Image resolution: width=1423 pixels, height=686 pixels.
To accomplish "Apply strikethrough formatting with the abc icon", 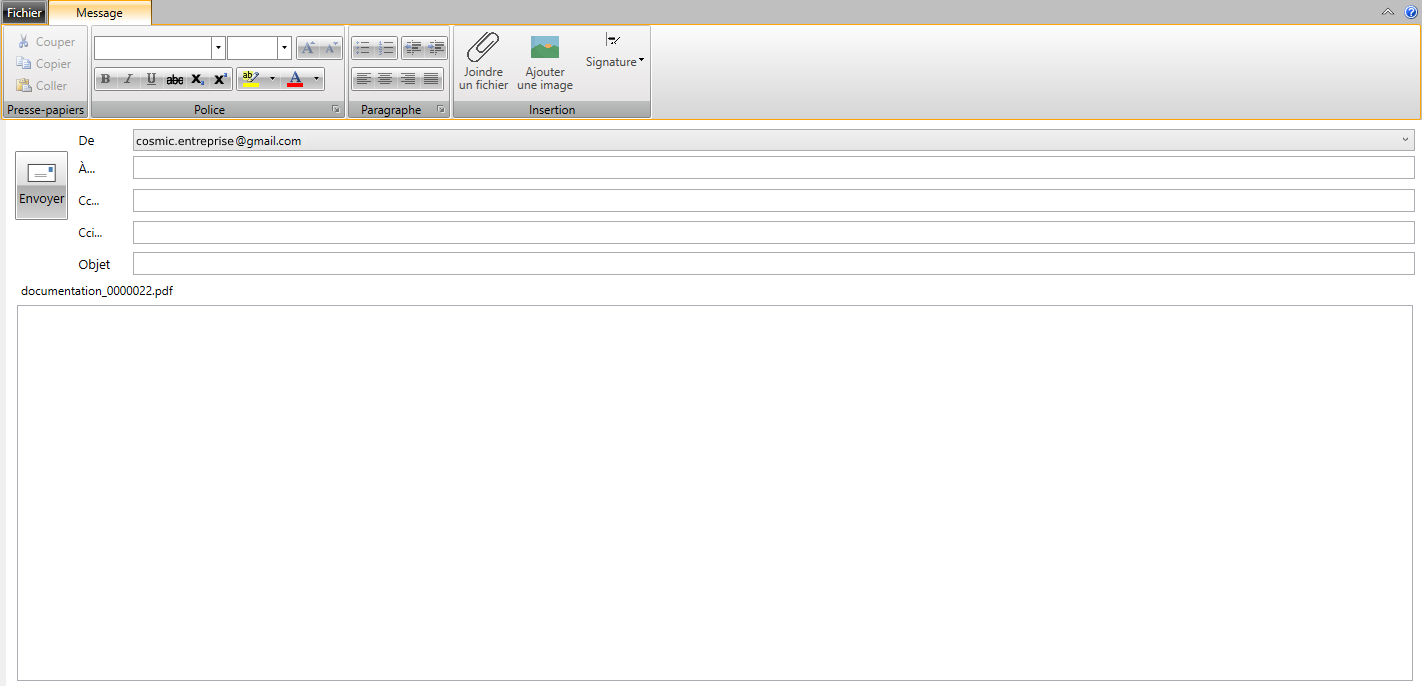I will pos(174,79).
